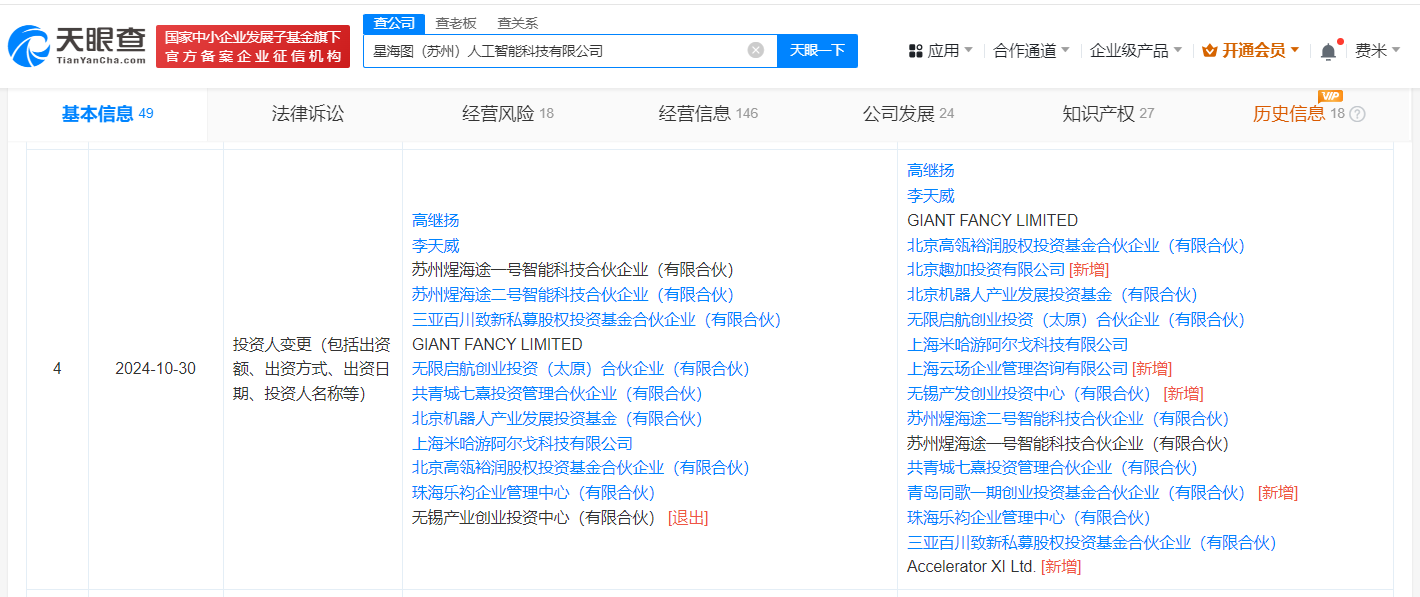Open 北京机器人产业发展投资基金 in before-change column

point(557,419)
